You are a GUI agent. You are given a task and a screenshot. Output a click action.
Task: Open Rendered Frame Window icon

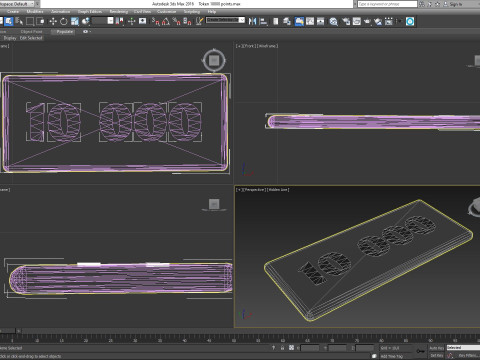click(x=357, y=22)
